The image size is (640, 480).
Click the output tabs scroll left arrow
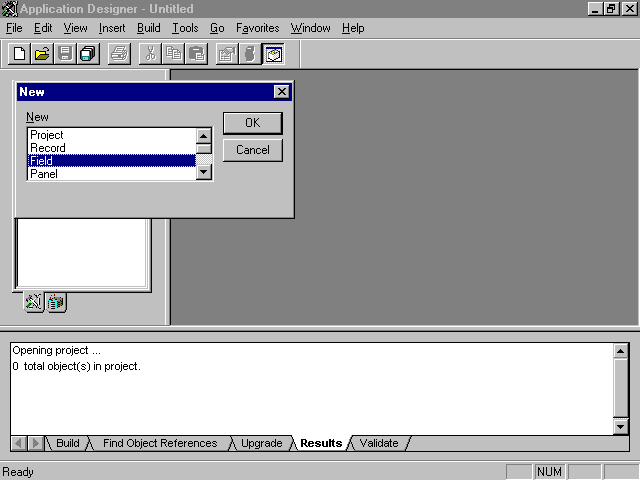[18, 443]
